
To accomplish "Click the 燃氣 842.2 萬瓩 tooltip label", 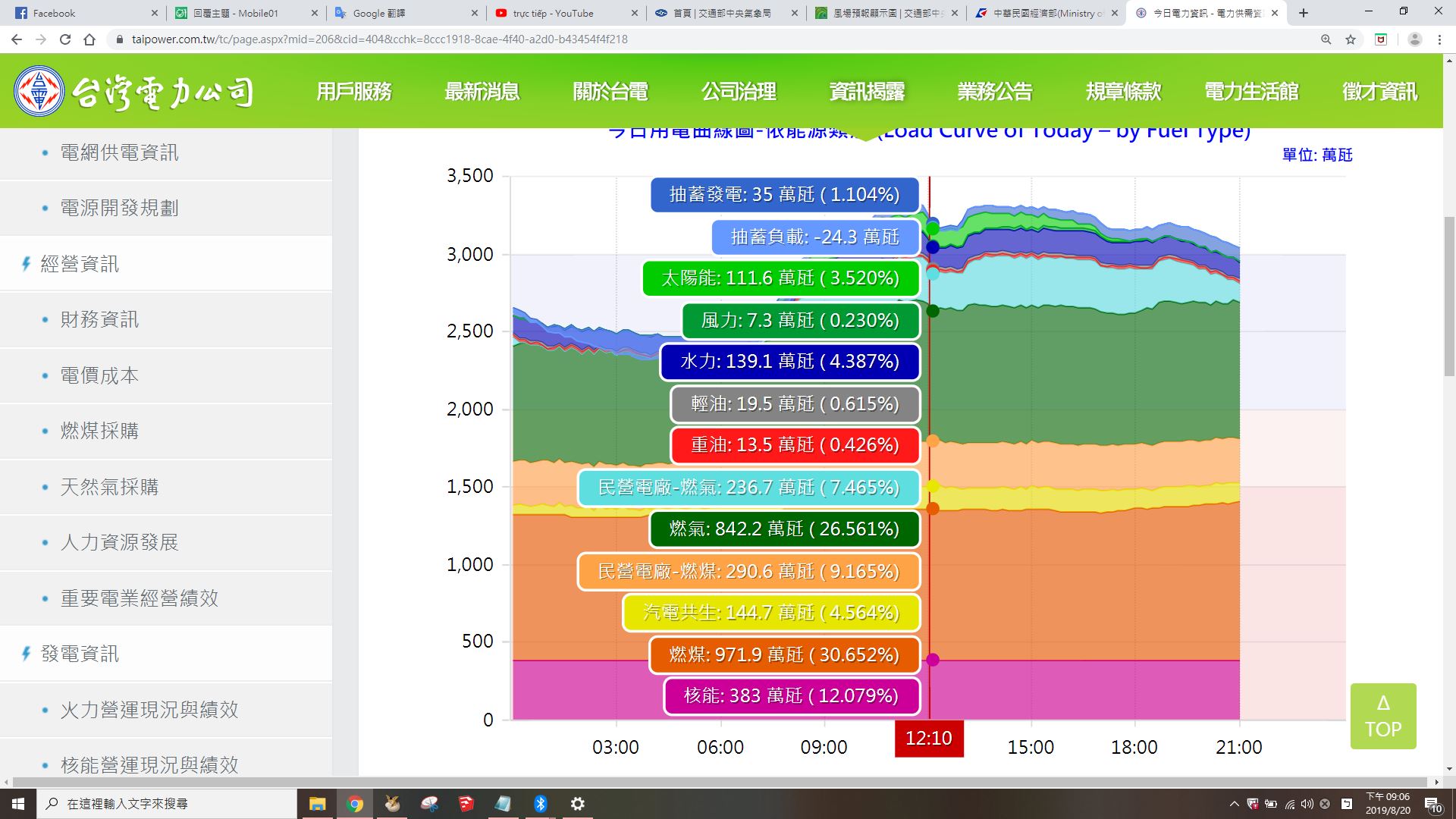I will click(785, 529).
